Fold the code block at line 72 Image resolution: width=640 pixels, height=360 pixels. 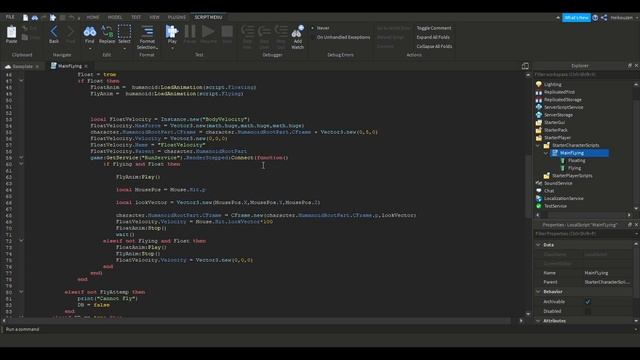point(21,241)
